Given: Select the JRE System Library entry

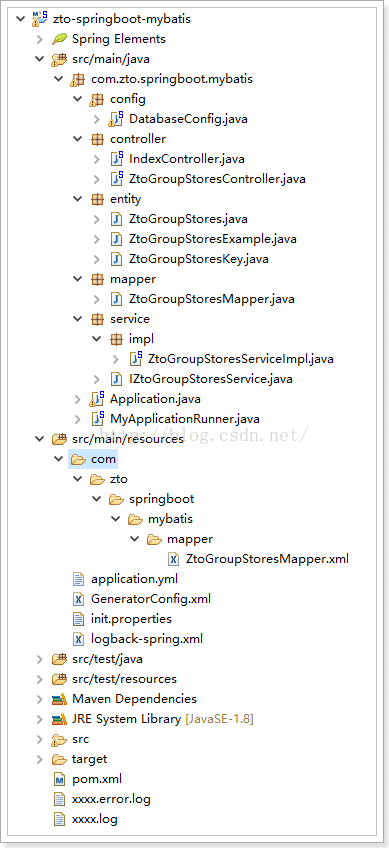Looking at the screenshot, I should tap(162, 719).
